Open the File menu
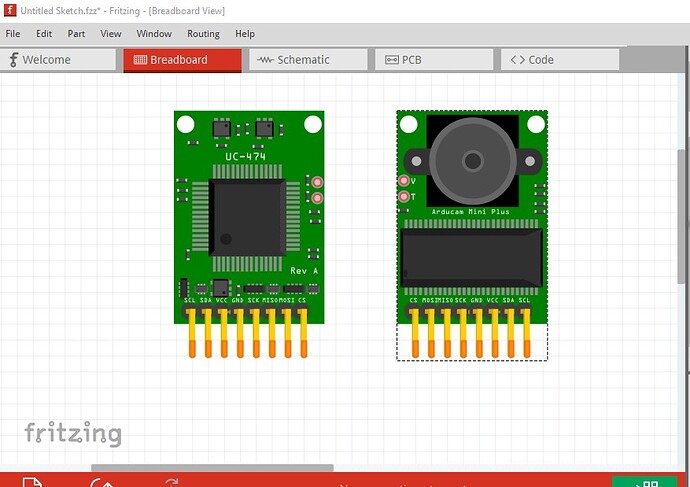Screen dimensions: 690x487 13,34
